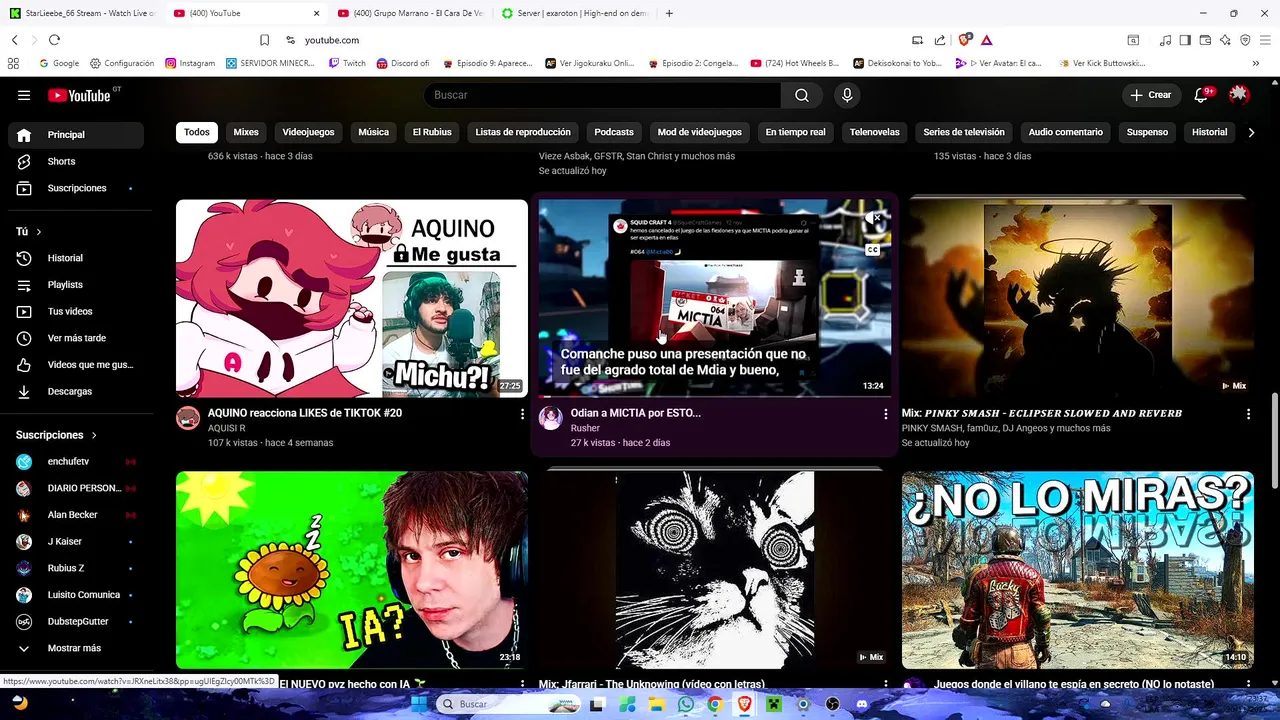The width and height of the screenshot is (1280, 720).
Task: Open Brave VPN shield icon
Action: point(1245,40)
